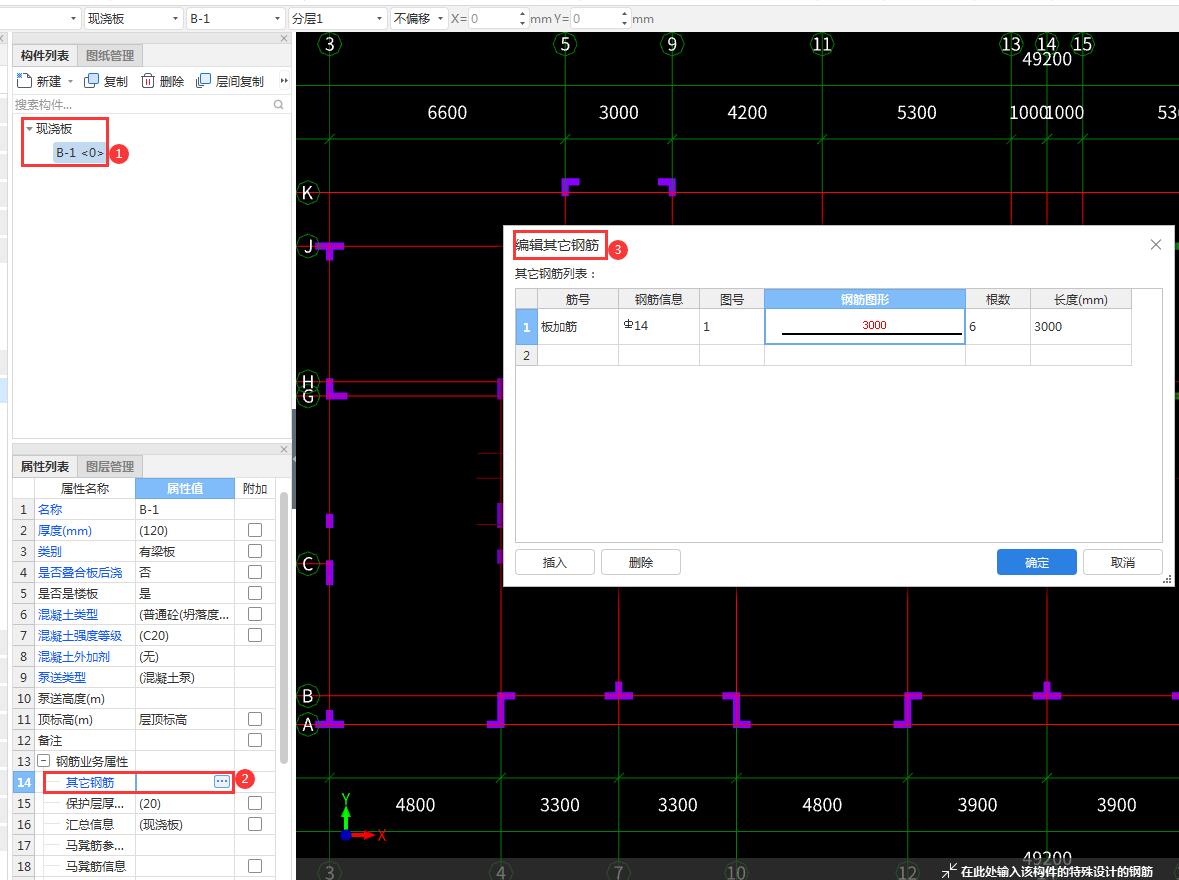
Task: Click the 其它钢筋 property row
Action: coord(138,782)
